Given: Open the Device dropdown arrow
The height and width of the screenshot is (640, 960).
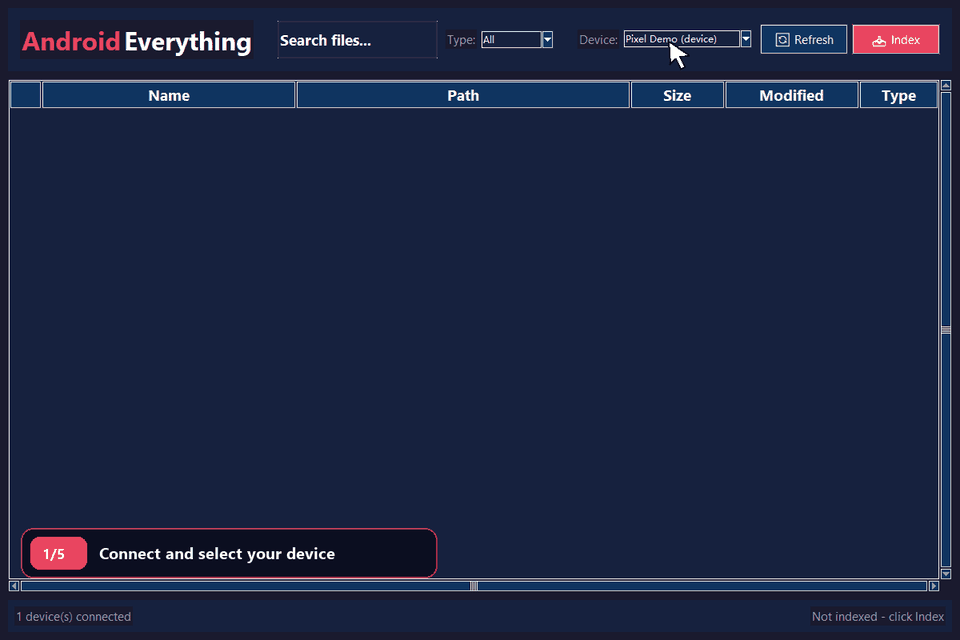Looking at the screenshot, I should [746, 39].
